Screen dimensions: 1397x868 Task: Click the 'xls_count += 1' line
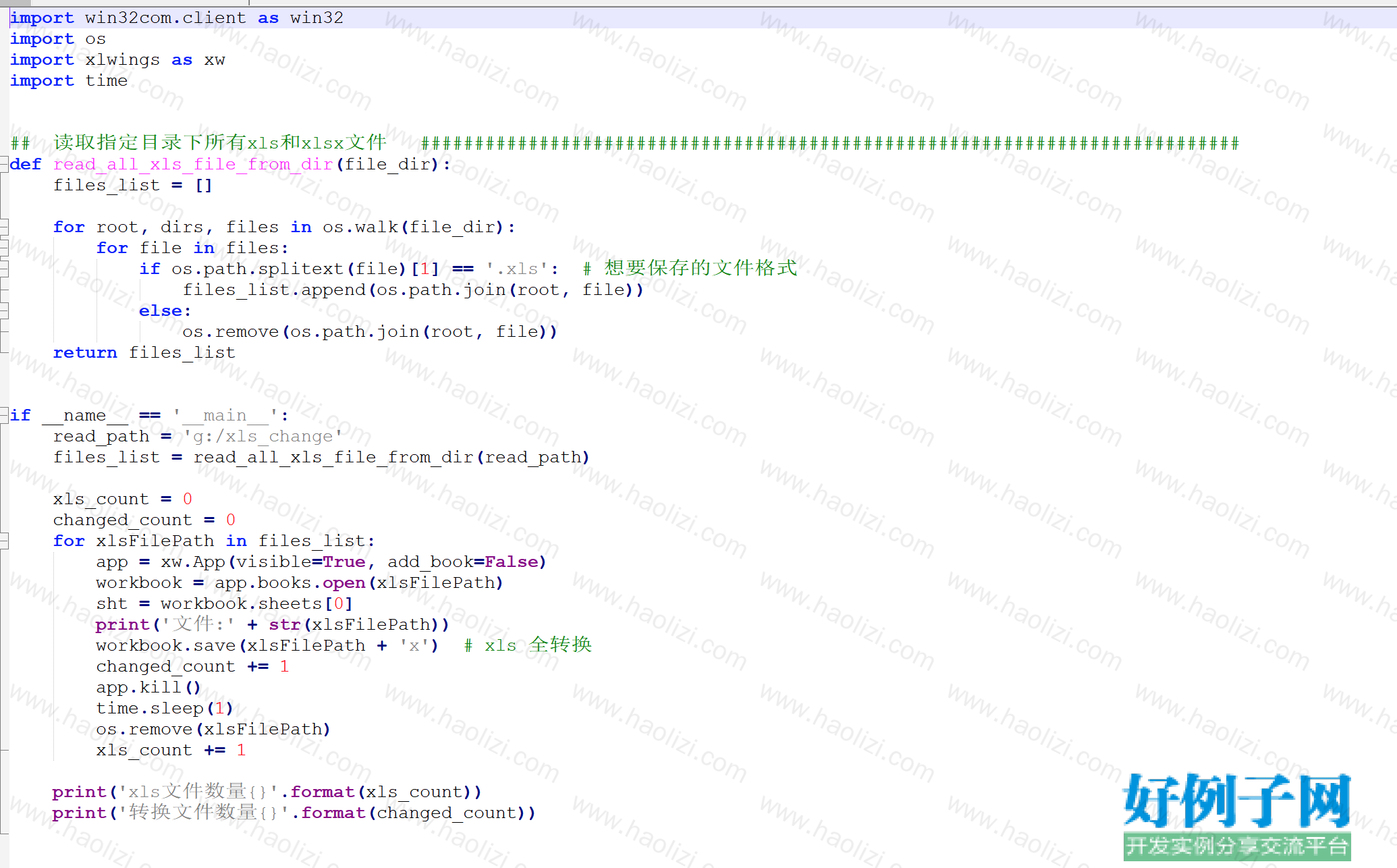pyautogui.click(x=171, y=750)
